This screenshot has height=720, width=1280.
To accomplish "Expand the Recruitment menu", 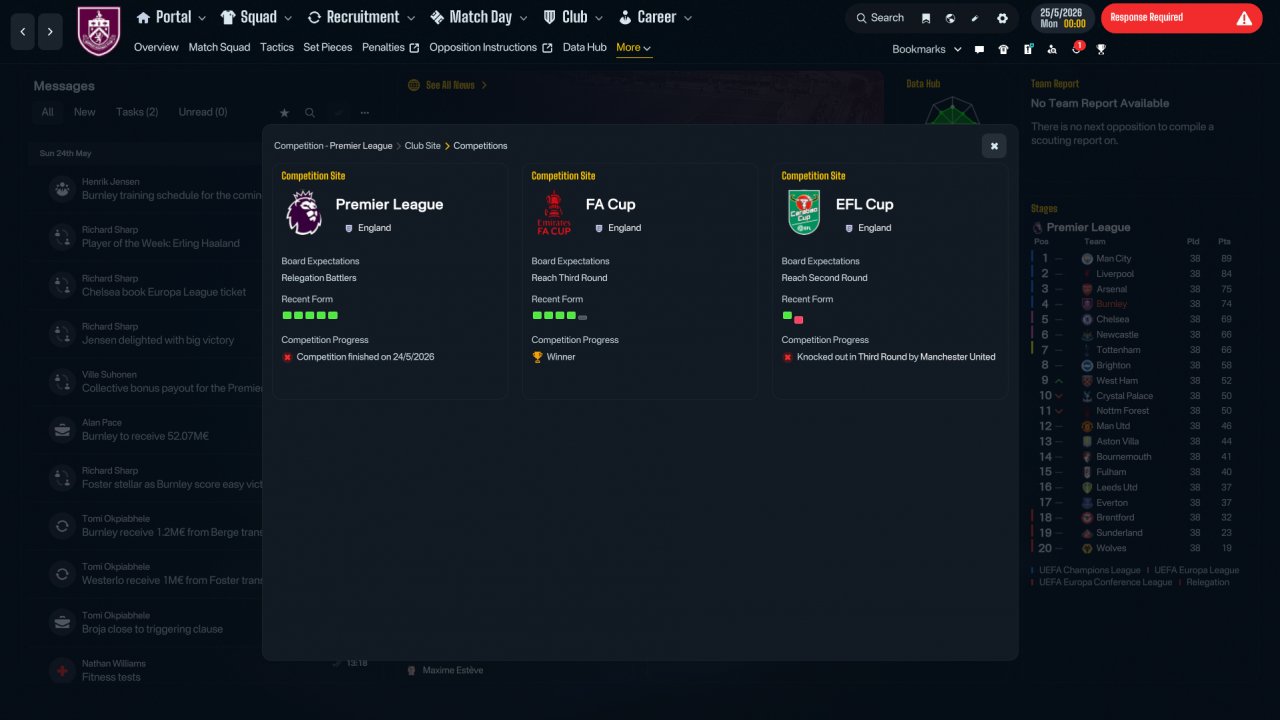I will pyautogui.click(x=361, y=17).
